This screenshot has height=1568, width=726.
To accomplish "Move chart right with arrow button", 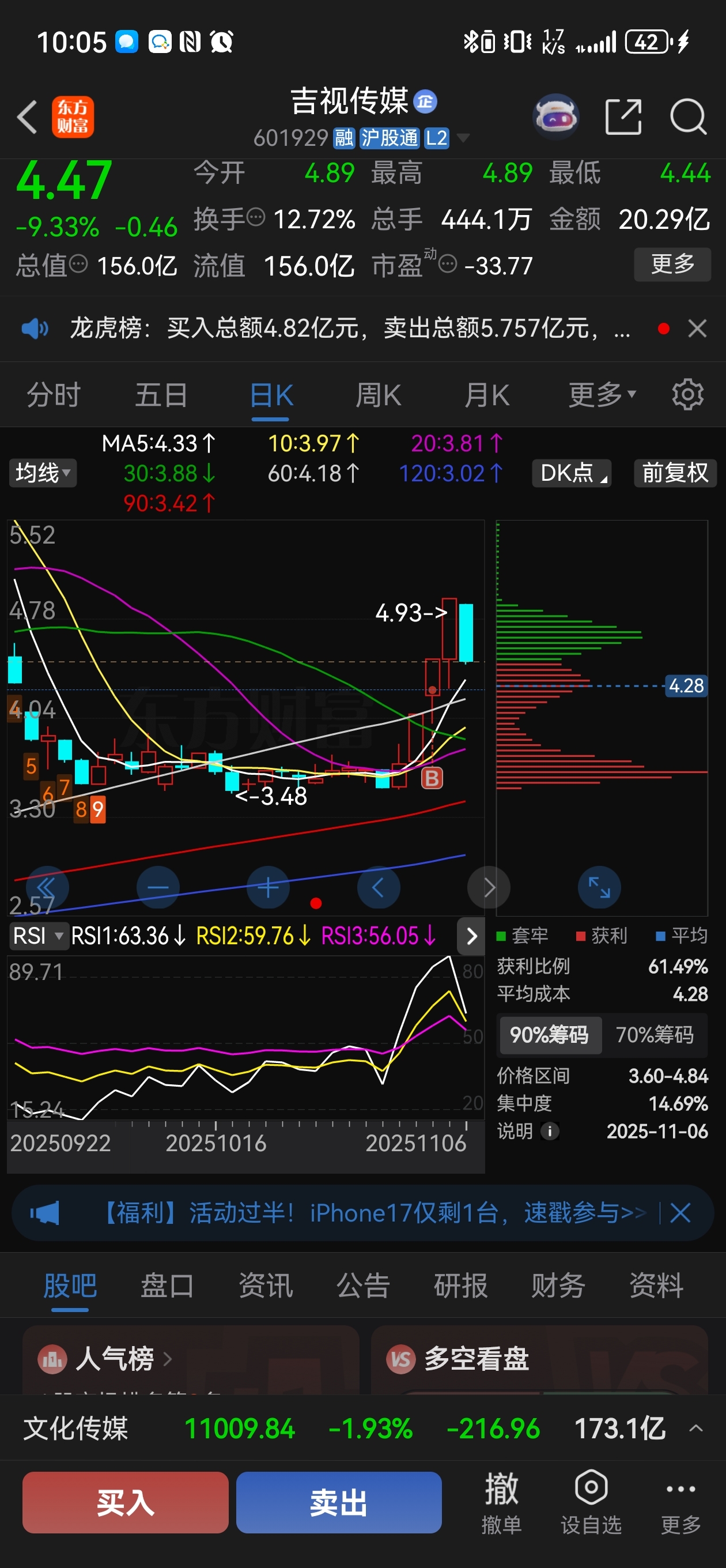I will 489,887.
